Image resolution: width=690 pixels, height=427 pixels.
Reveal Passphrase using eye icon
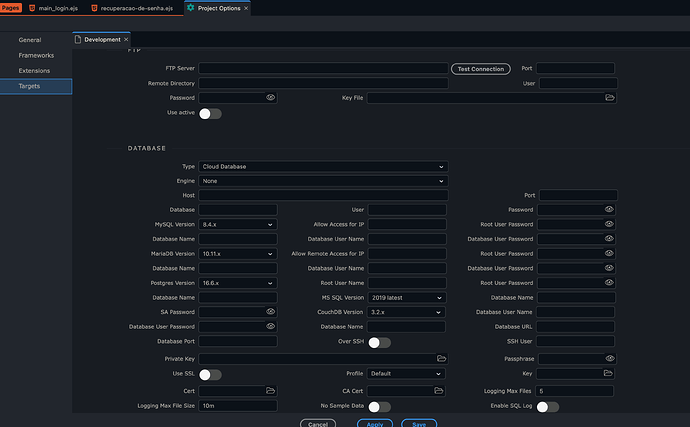[609, 357]
